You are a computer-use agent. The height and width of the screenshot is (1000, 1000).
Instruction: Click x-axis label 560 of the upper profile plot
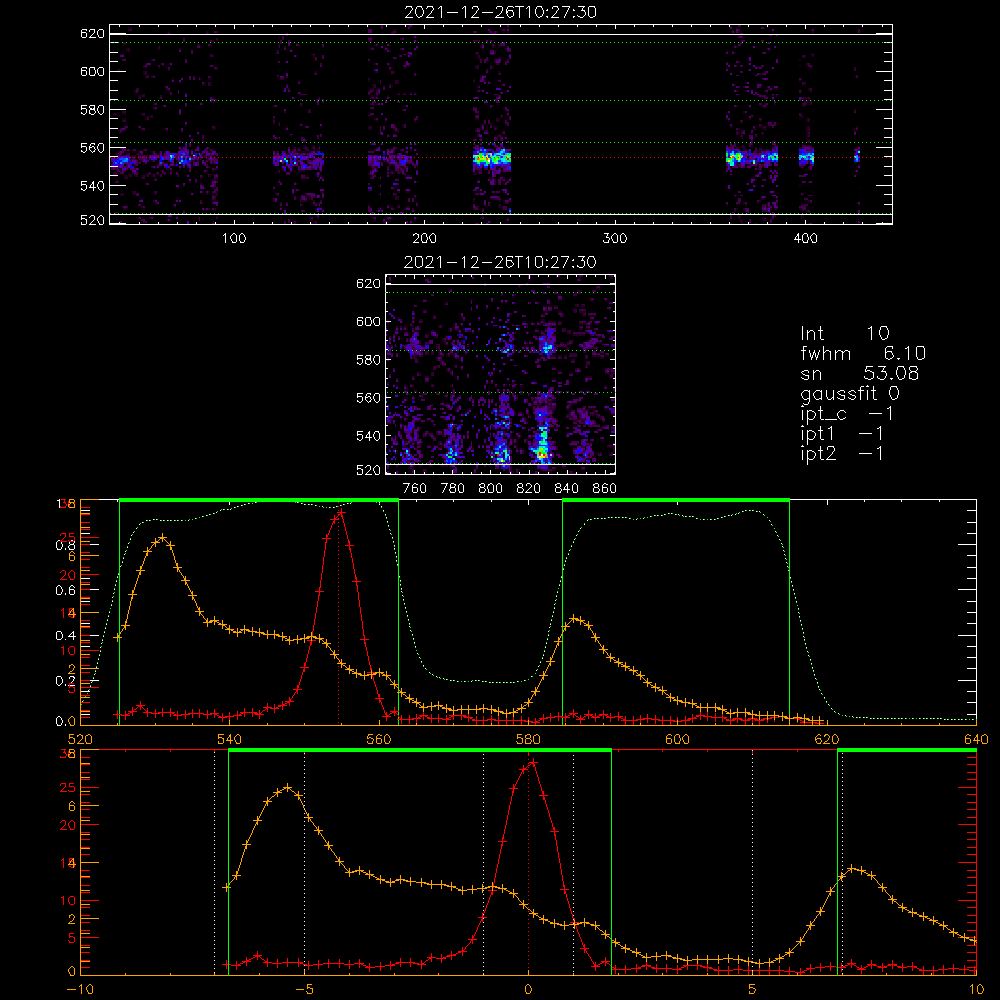(x=379, y=739)
